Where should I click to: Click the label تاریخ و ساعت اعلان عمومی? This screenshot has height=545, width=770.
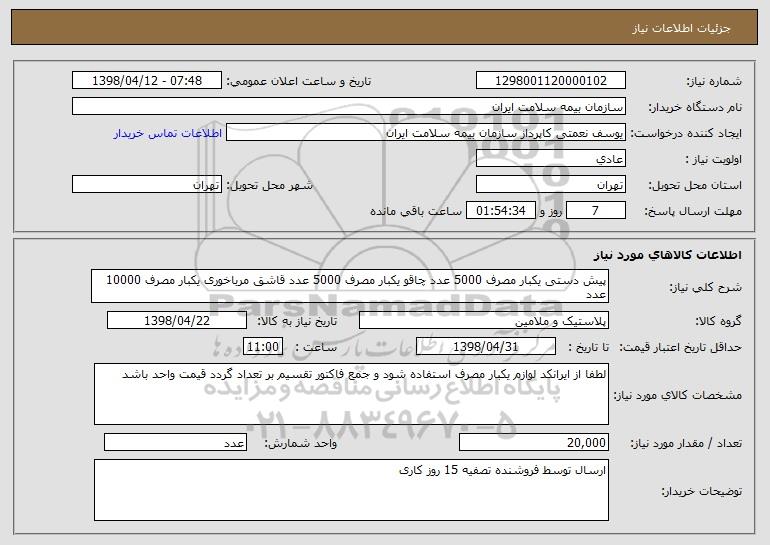(x=299, y=81)
